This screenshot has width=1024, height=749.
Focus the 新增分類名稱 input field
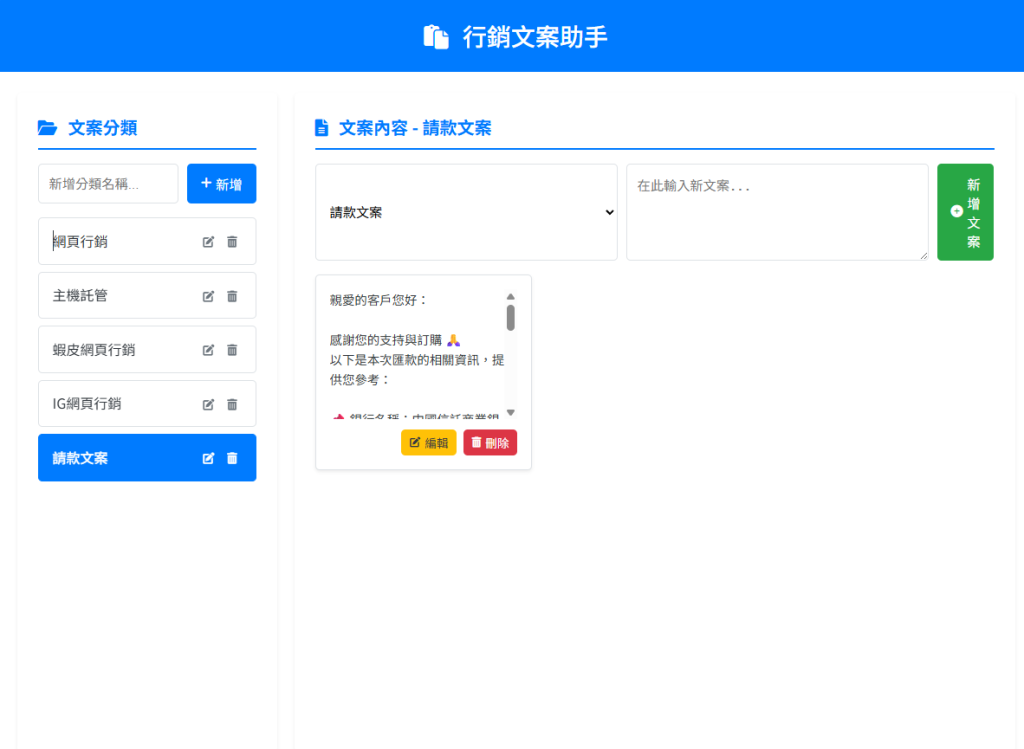point(108,184)
